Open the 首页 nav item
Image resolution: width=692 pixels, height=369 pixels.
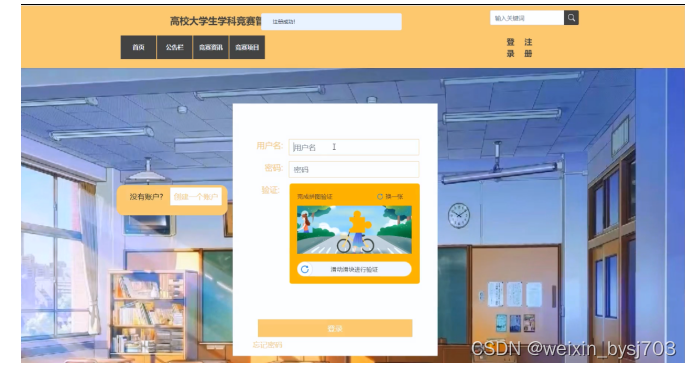coord(138,47)
